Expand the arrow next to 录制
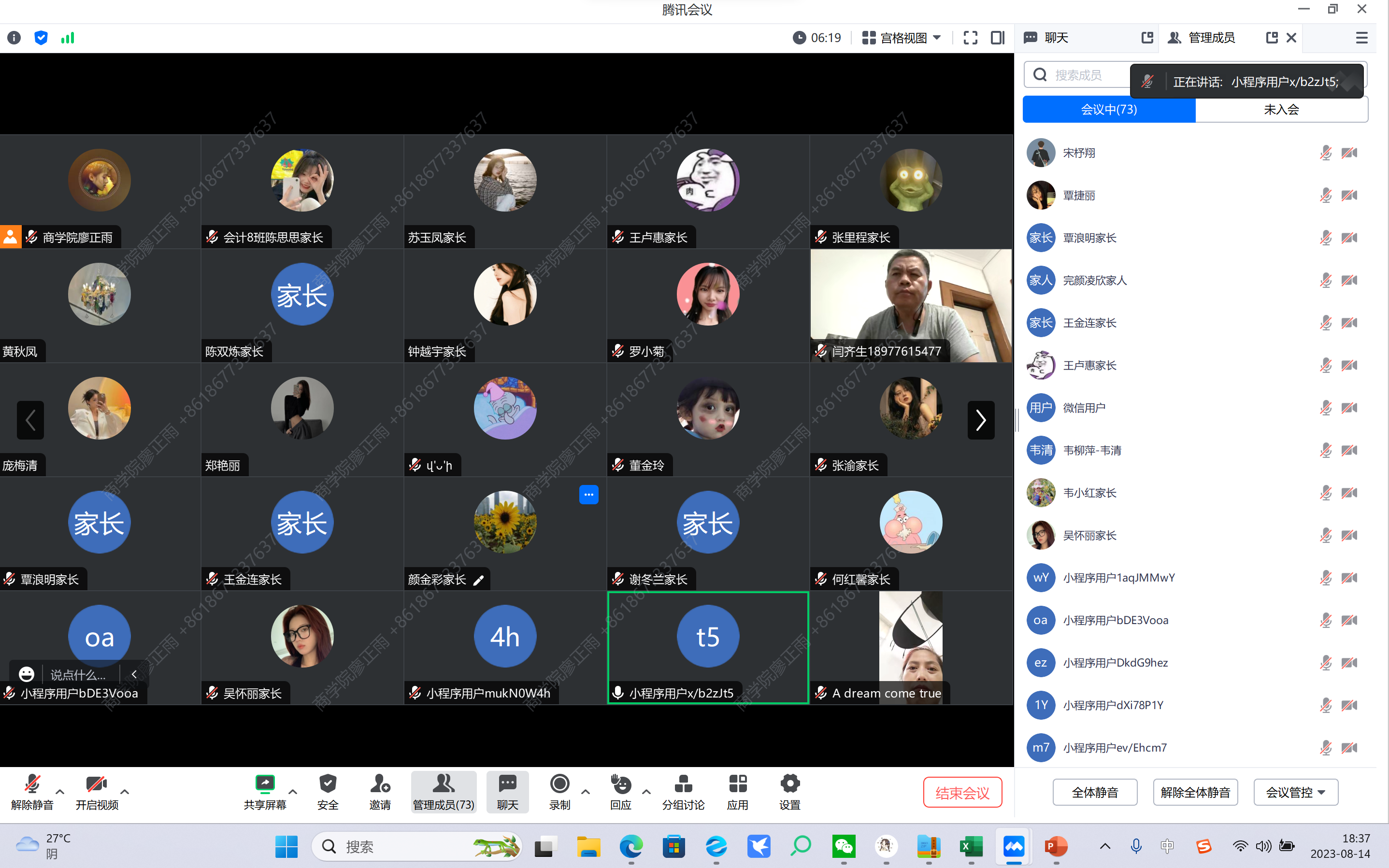Image resolution: width=1389 pixels, height=868 pixels. click(x=585, y=791)
